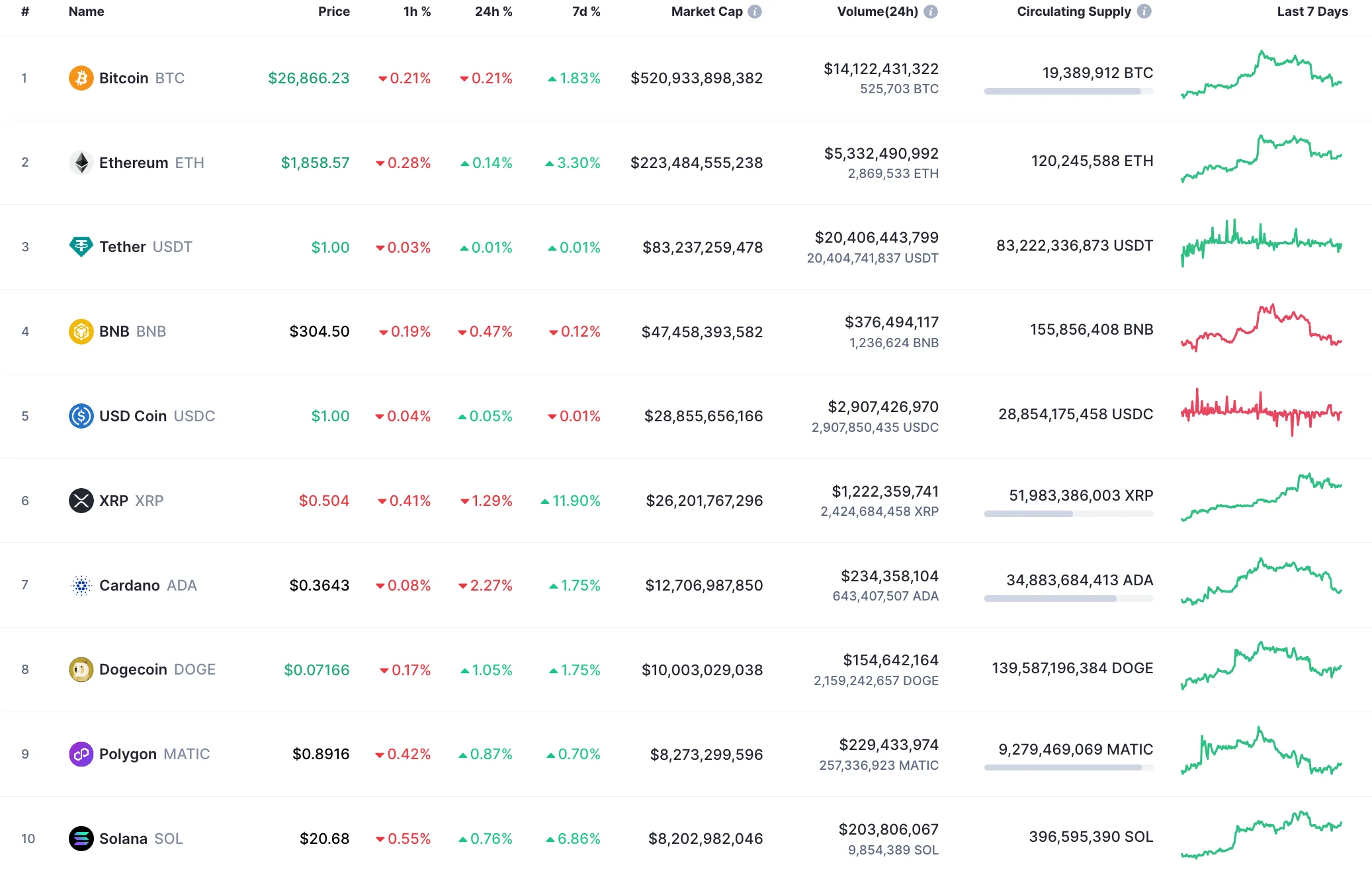Click the Circulating Supply info tooltip icon
This screenshot has height=869, width=1372.
1144,11
